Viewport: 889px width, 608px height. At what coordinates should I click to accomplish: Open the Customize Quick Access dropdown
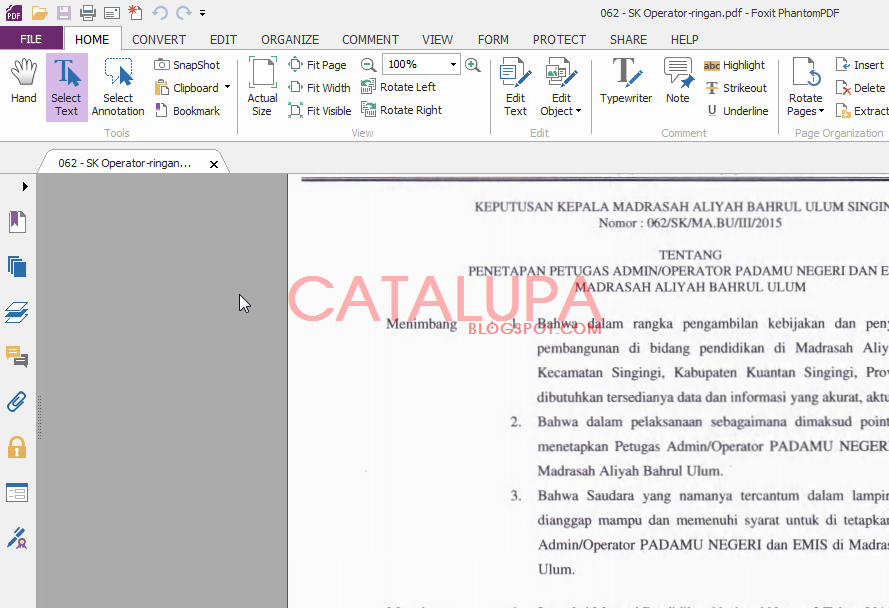pyautogui.click(x=202, y=12)
